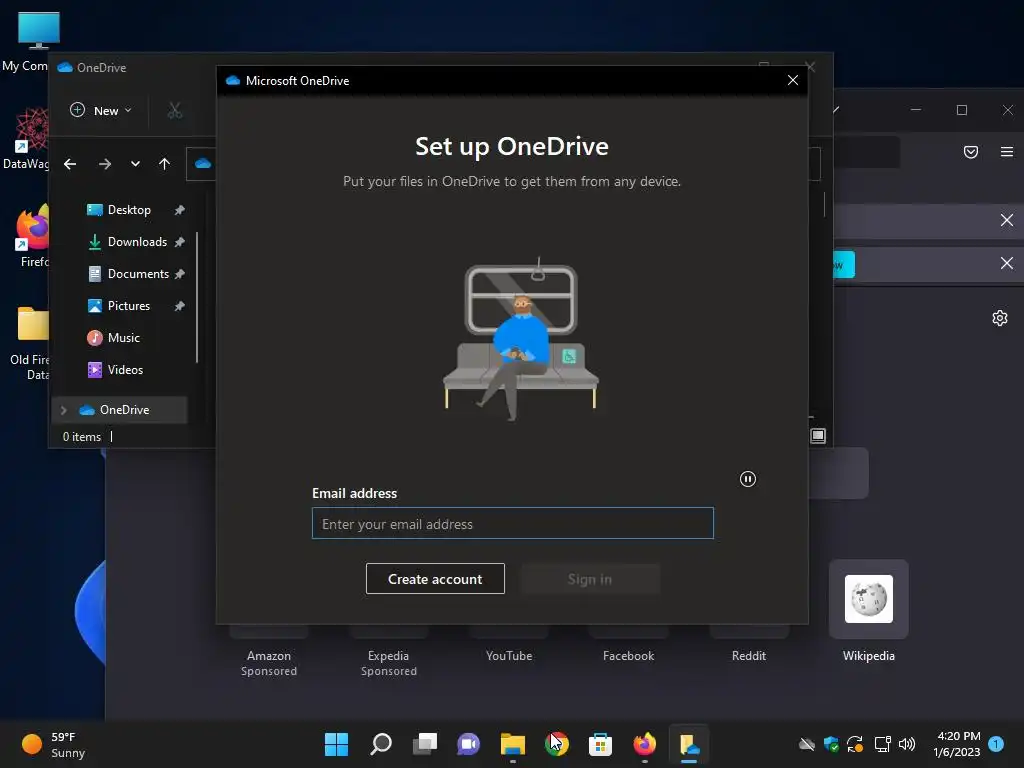Close the Microsoft OneDrive dialog

[793, 80]
